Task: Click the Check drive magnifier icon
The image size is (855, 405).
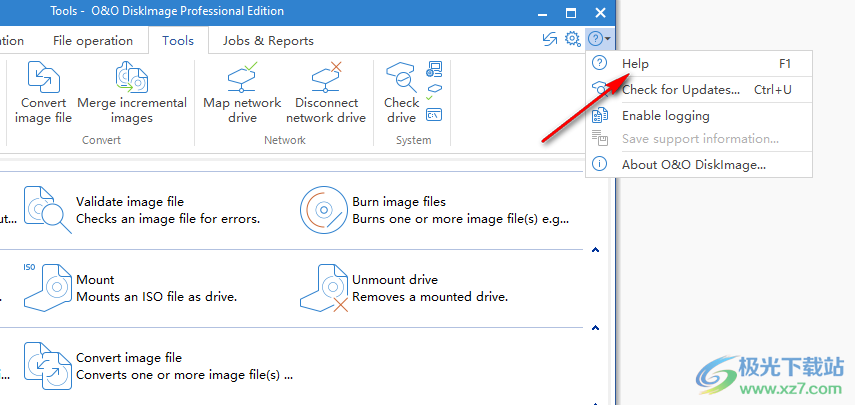Action: 401,77
